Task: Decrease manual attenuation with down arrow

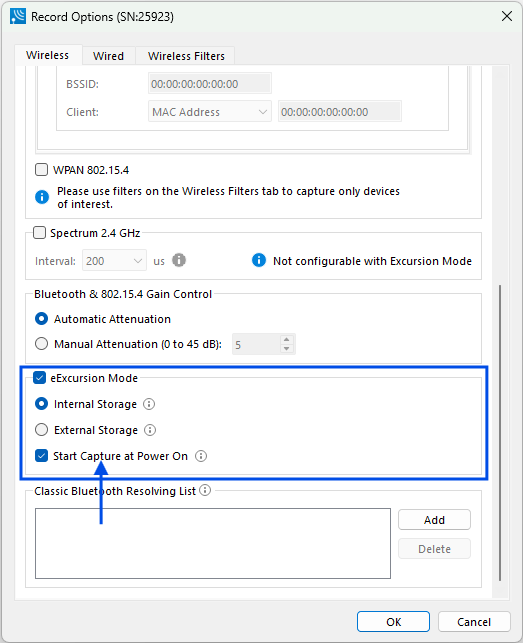Action: tap(286, 349)
